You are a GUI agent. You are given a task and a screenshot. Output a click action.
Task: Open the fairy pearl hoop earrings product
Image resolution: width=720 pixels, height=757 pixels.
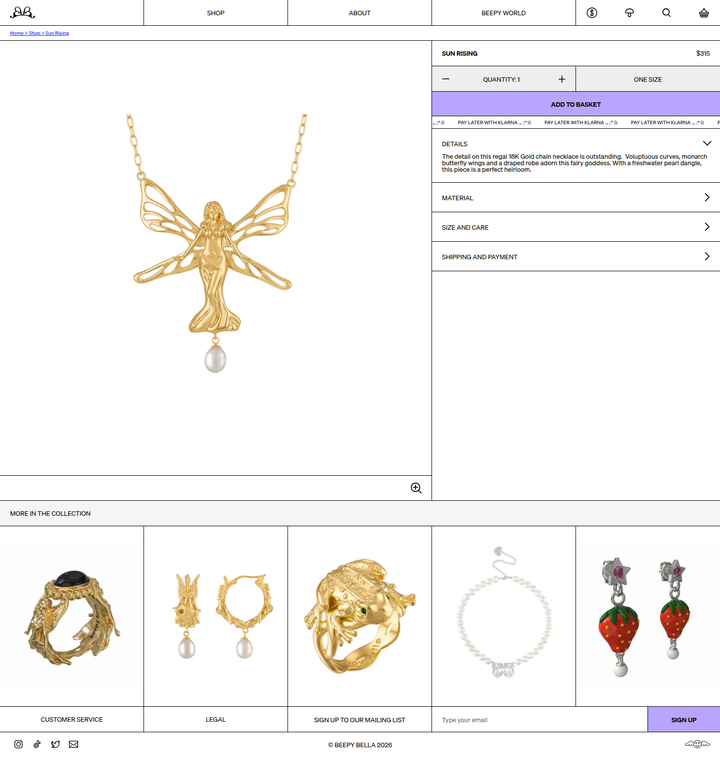[215, 616]
